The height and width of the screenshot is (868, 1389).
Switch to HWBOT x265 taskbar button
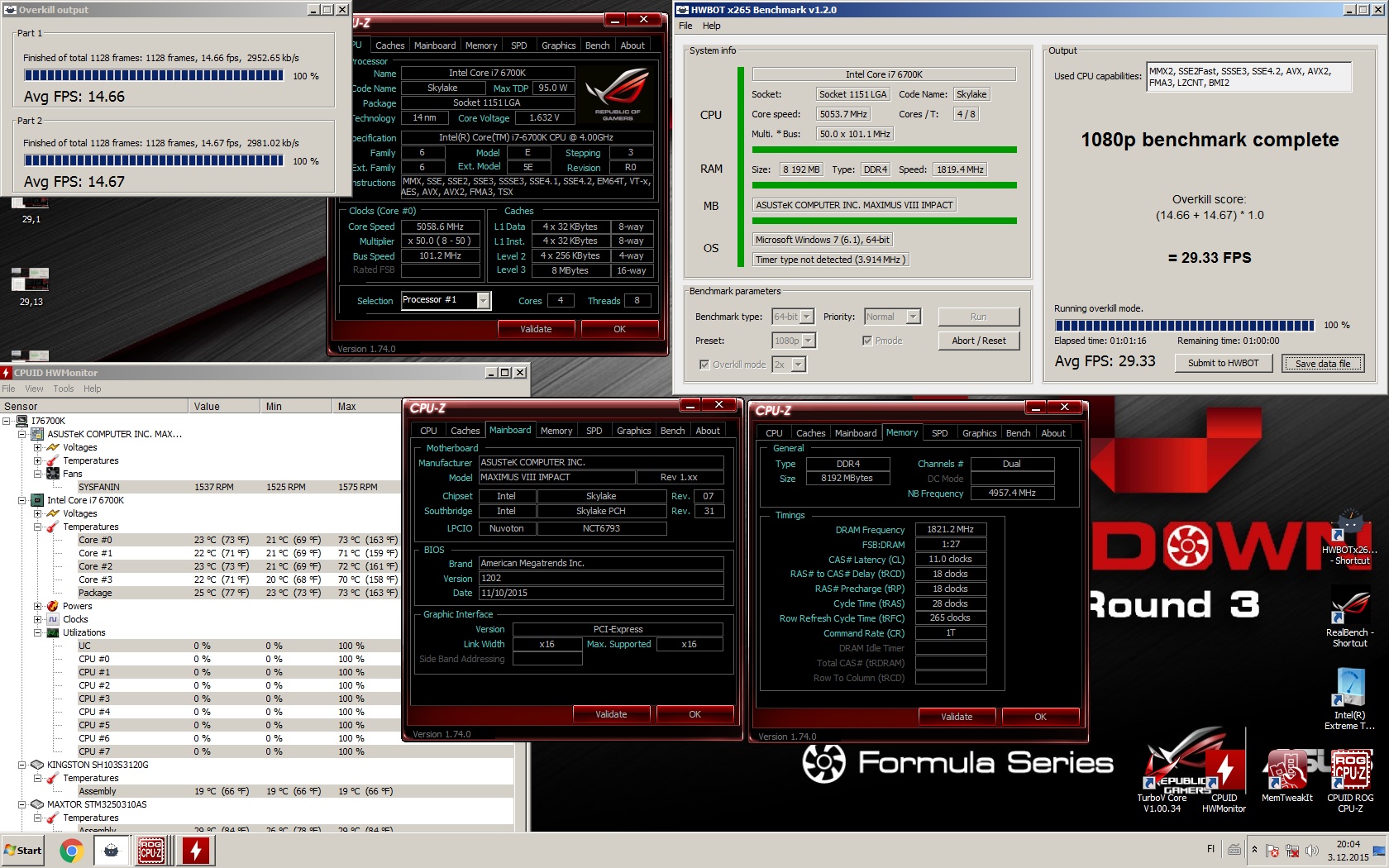click(x=111, y=851)
